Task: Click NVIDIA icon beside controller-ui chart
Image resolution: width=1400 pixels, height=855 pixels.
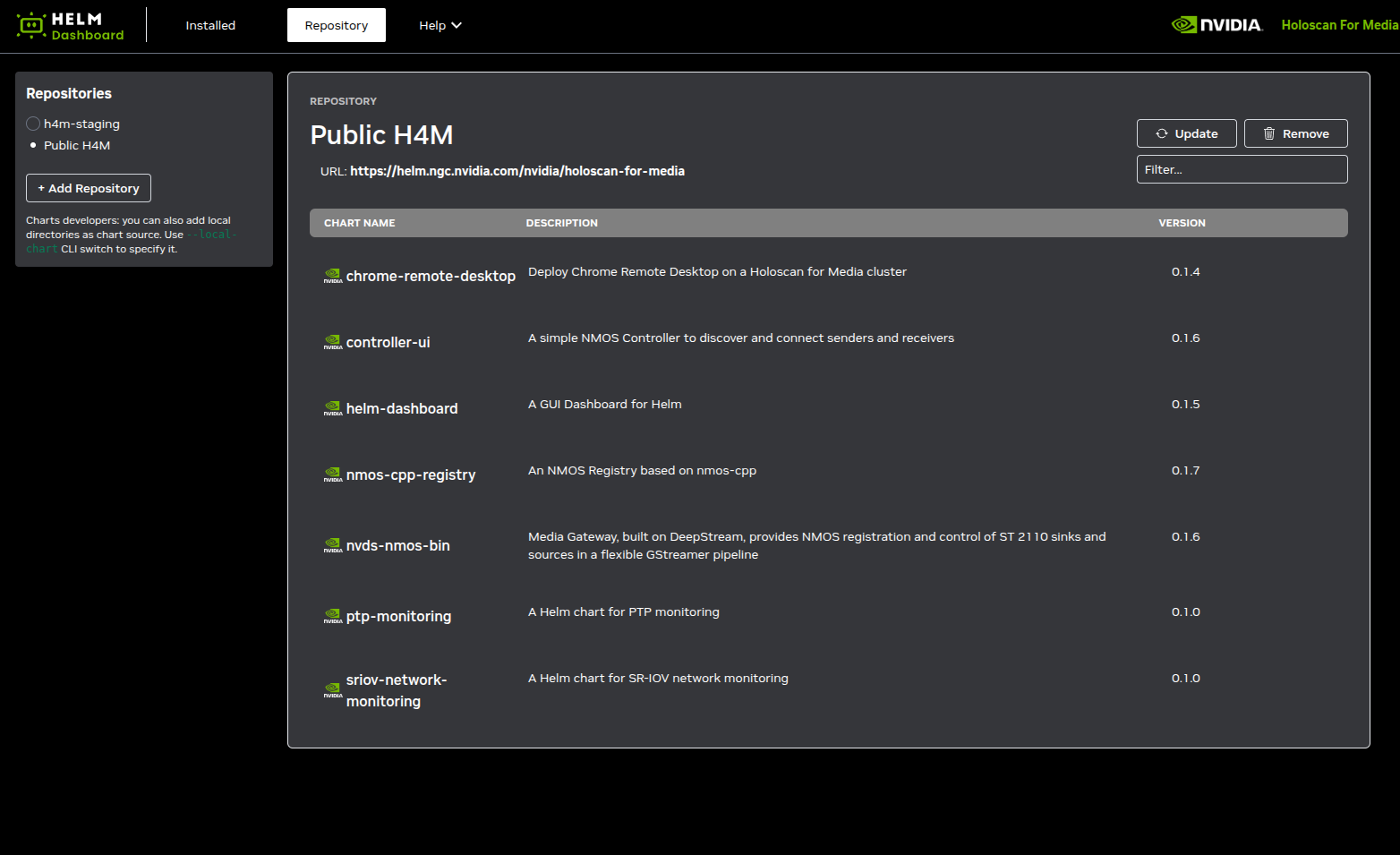Action: [x=333, y=342]
